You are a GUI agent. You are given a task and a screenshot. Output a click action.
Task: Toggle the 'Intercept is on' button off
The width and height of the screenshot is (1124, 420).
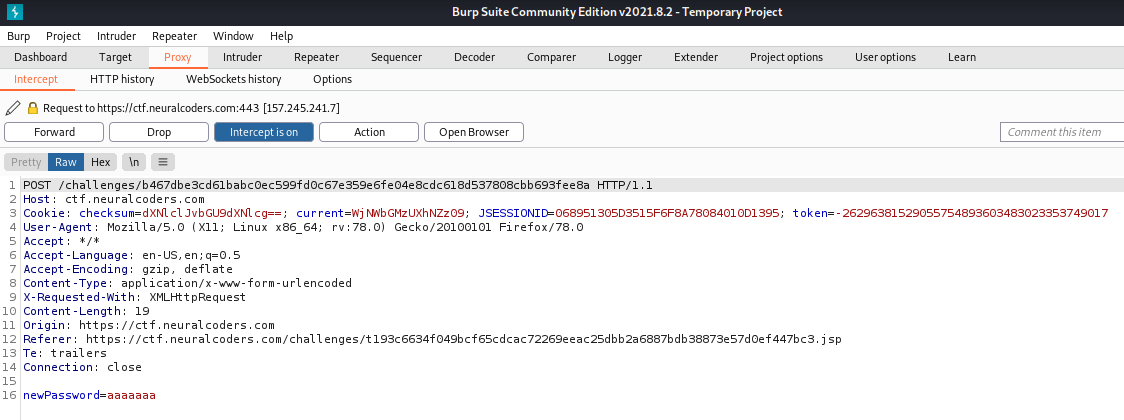(x=263, y=132)
